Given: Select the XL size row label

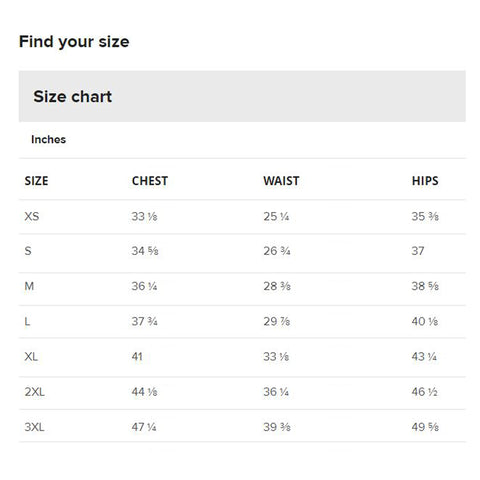Looking at the screenshot, I should tap(31, 357).
